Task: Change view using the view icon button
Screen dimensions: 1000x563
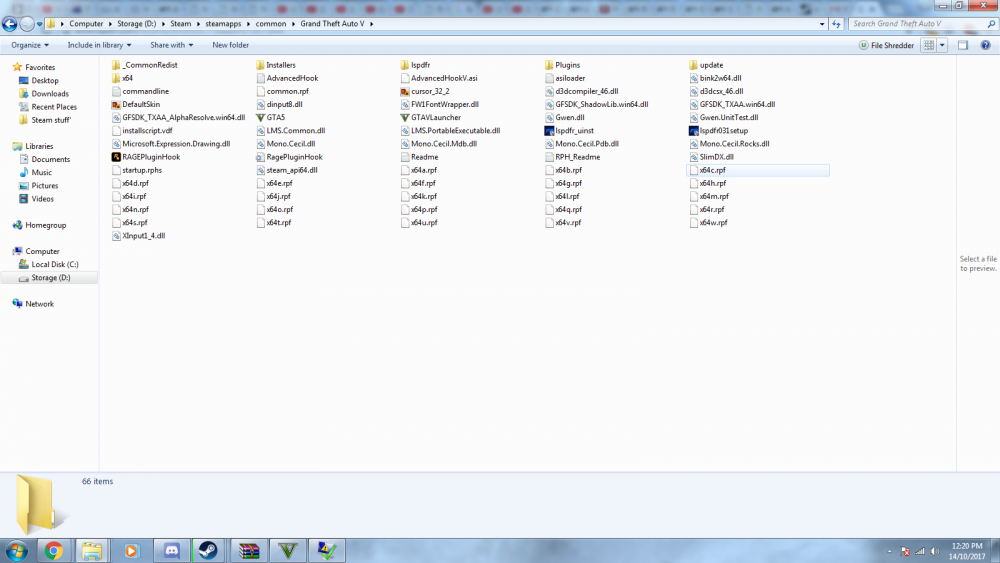Action: pyautogui.click(x=929, y=45)
